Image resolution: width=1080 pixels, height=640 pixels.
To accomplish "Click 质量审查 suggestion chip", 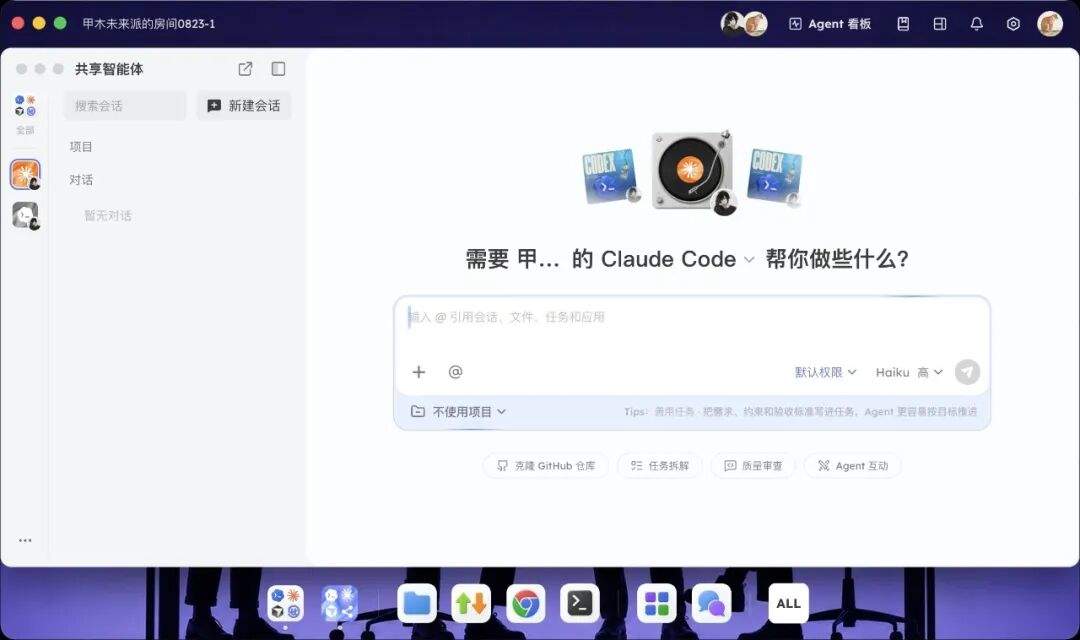I will point(753,466).
